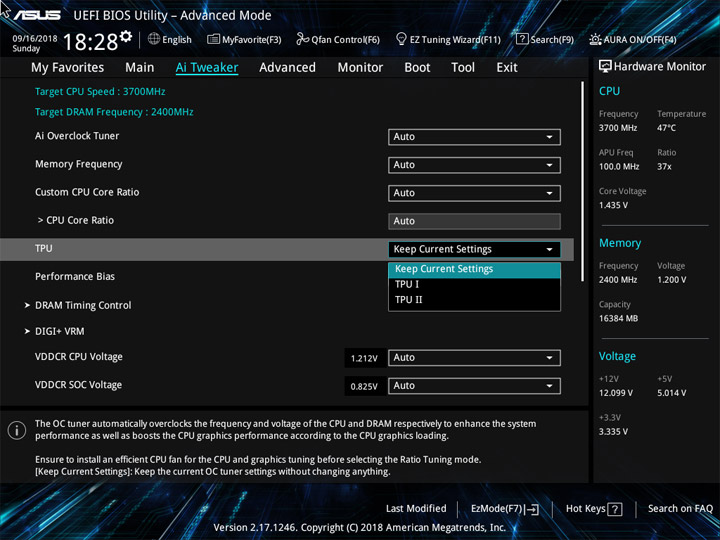Click the 1.435 V core voltage reading
This screenshot has height=540, width=720.
613,205
